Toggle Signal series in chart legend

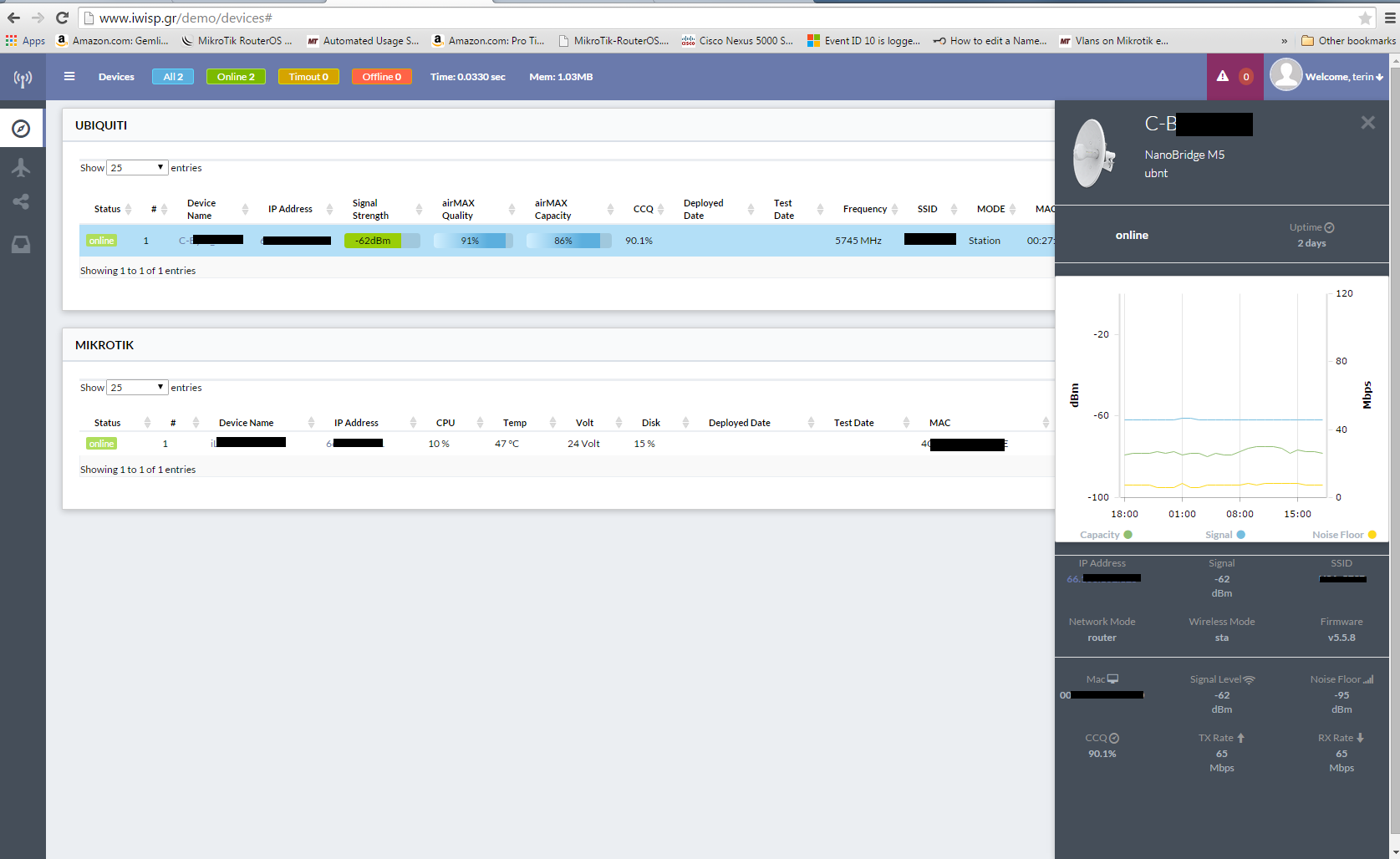coord(1224,535)
